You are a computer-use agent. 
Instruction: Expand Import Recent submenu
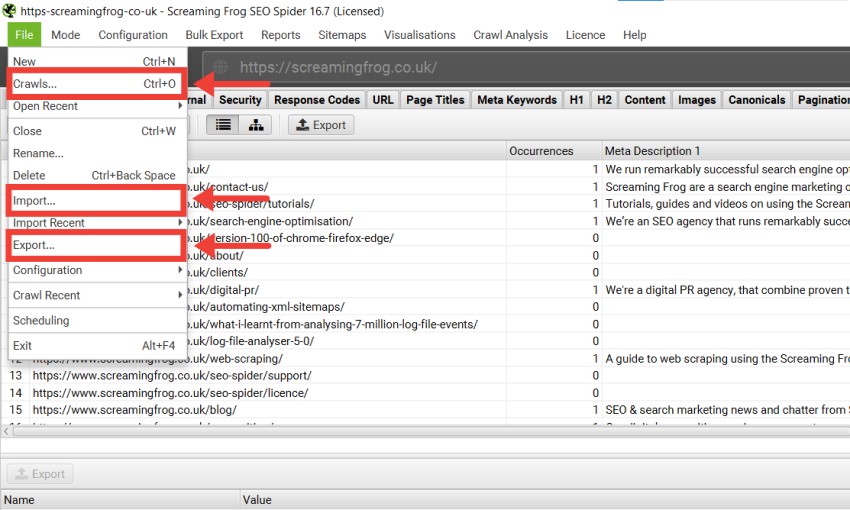pos(97,223)
